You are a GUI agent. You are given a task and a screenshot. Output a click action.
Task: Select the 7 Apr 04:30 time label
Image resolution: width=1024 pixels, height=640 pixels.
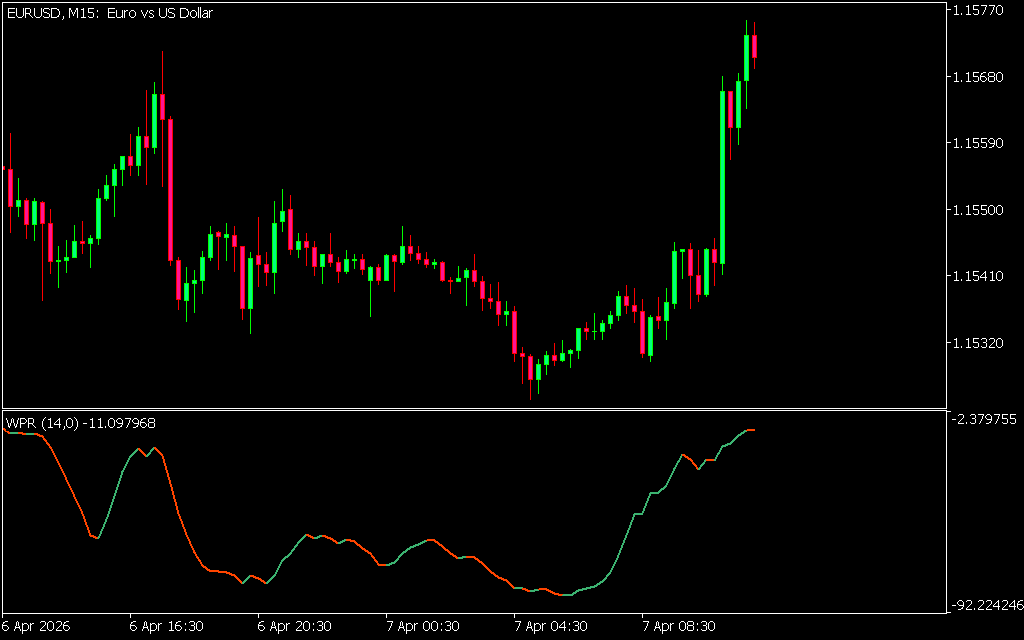[x=550, y=627]
